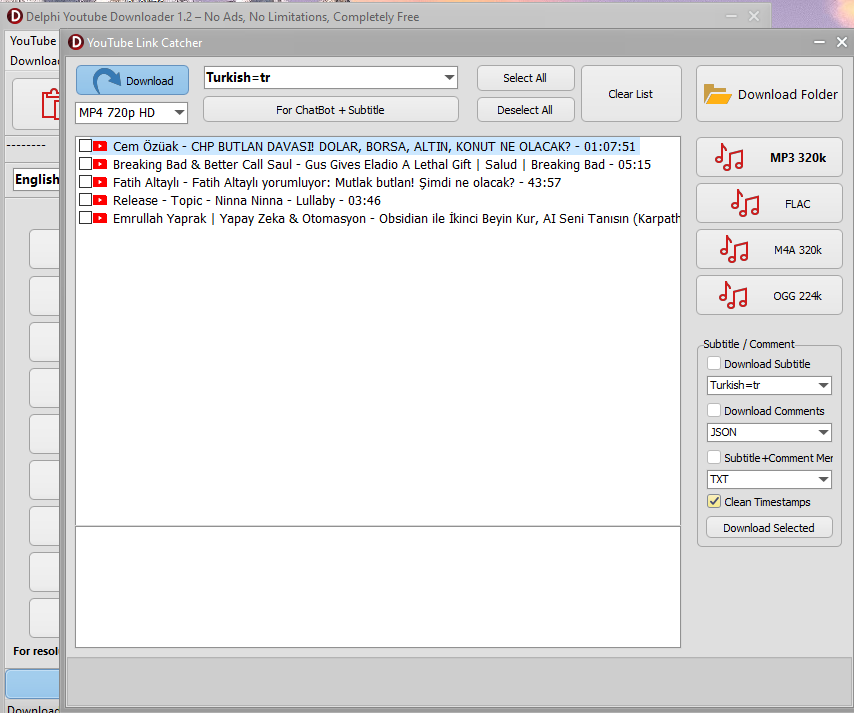Choose M4A 320k audio button
Image resolution: width=854 pixels, height=713 pixels.
click(x=769, y=249)
